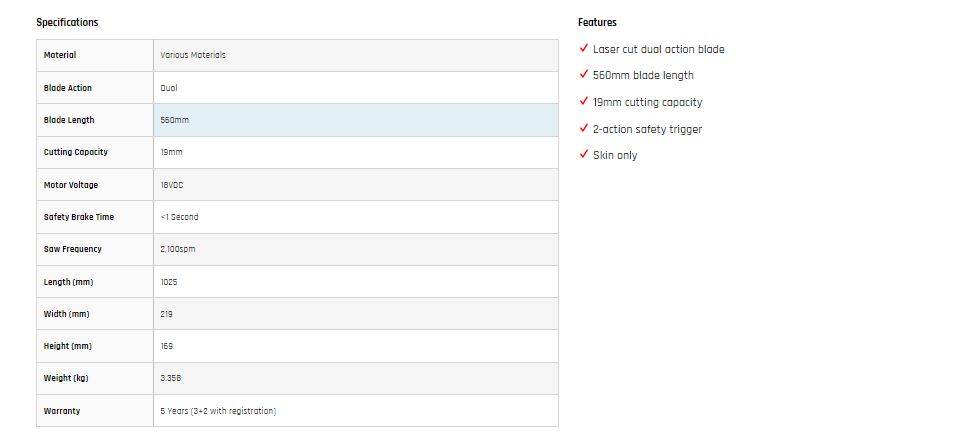Select the Weight (kg) value 3.358
This screenshot has height=445, width=955.
(171, 378)
